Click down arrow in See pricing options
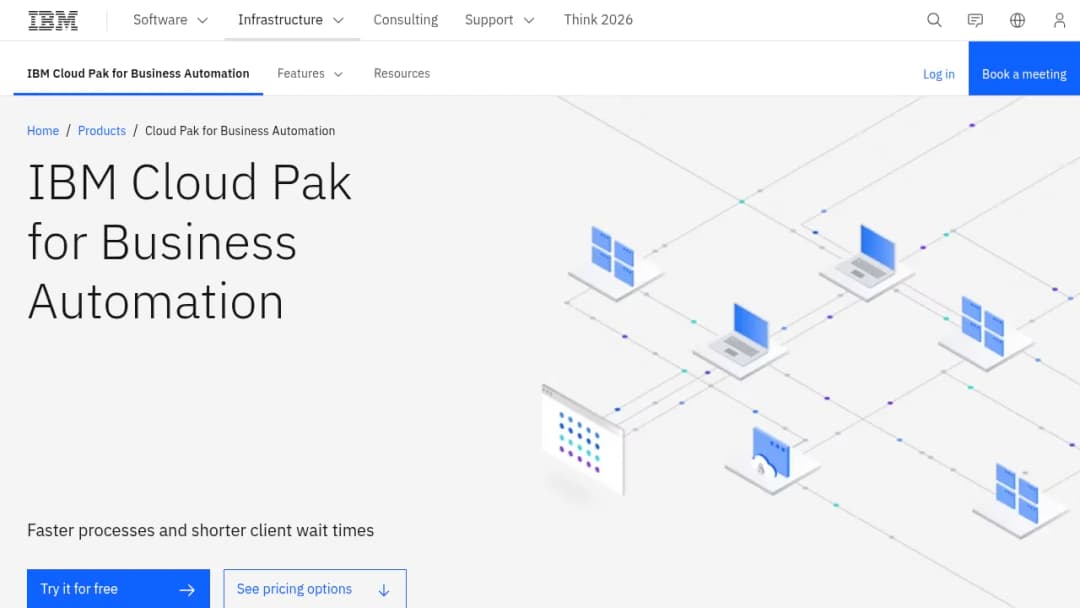1080x608 pixels. point(384,590)
